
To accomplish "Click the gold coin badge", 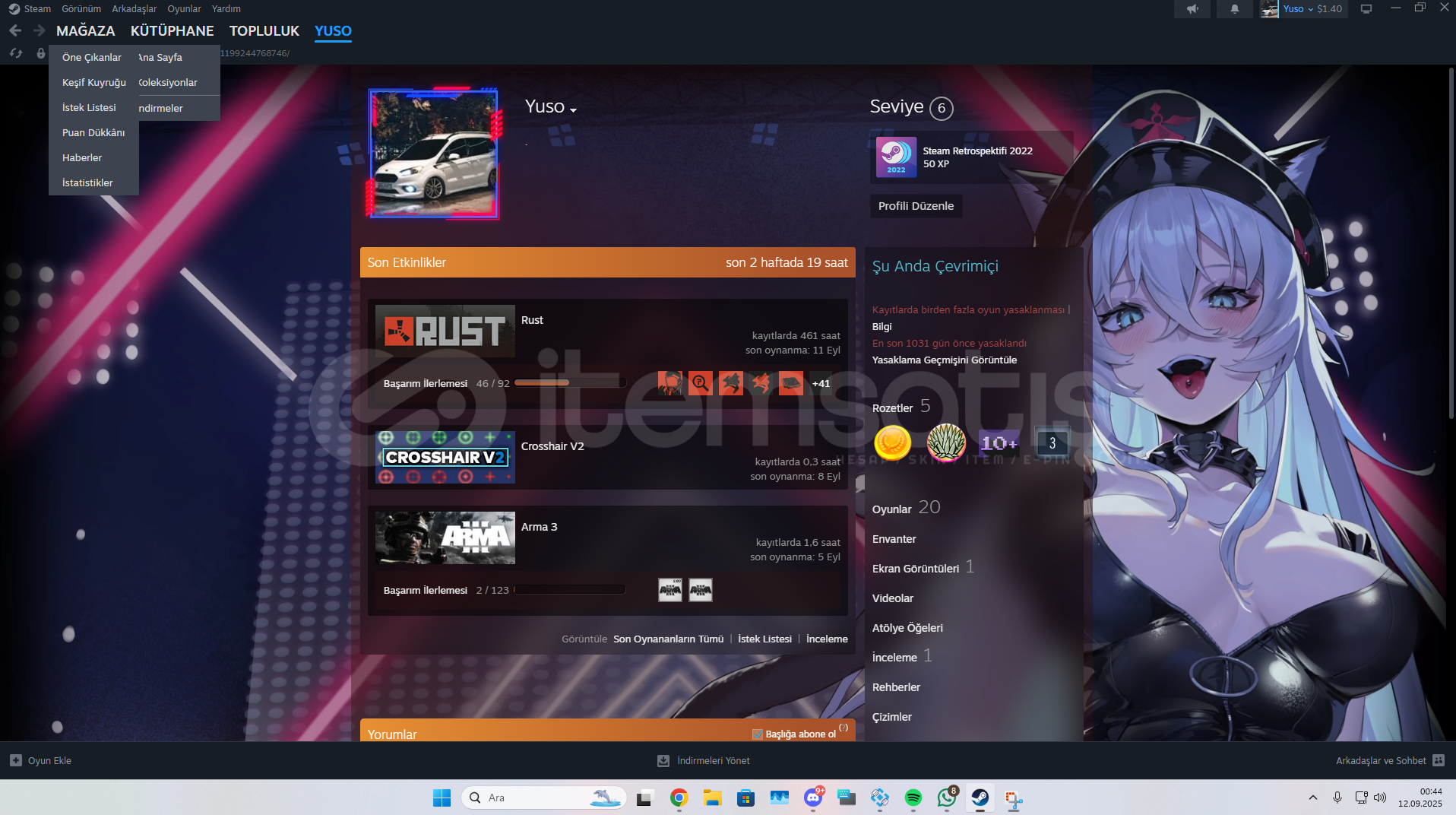I will [x=893, y=442].
